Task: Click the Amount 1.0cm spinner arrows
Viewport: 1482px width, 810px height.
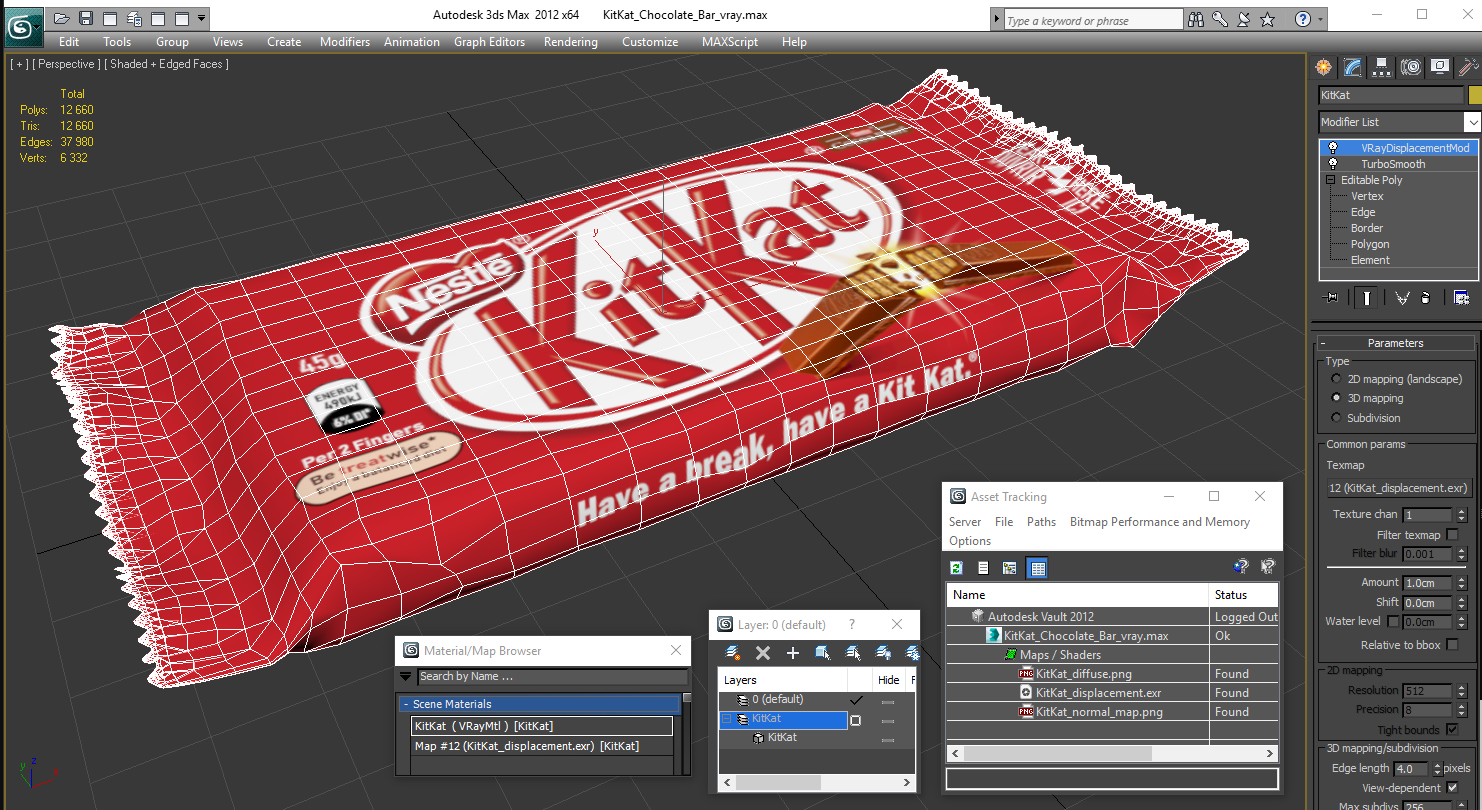Action: click(1461, 583)
